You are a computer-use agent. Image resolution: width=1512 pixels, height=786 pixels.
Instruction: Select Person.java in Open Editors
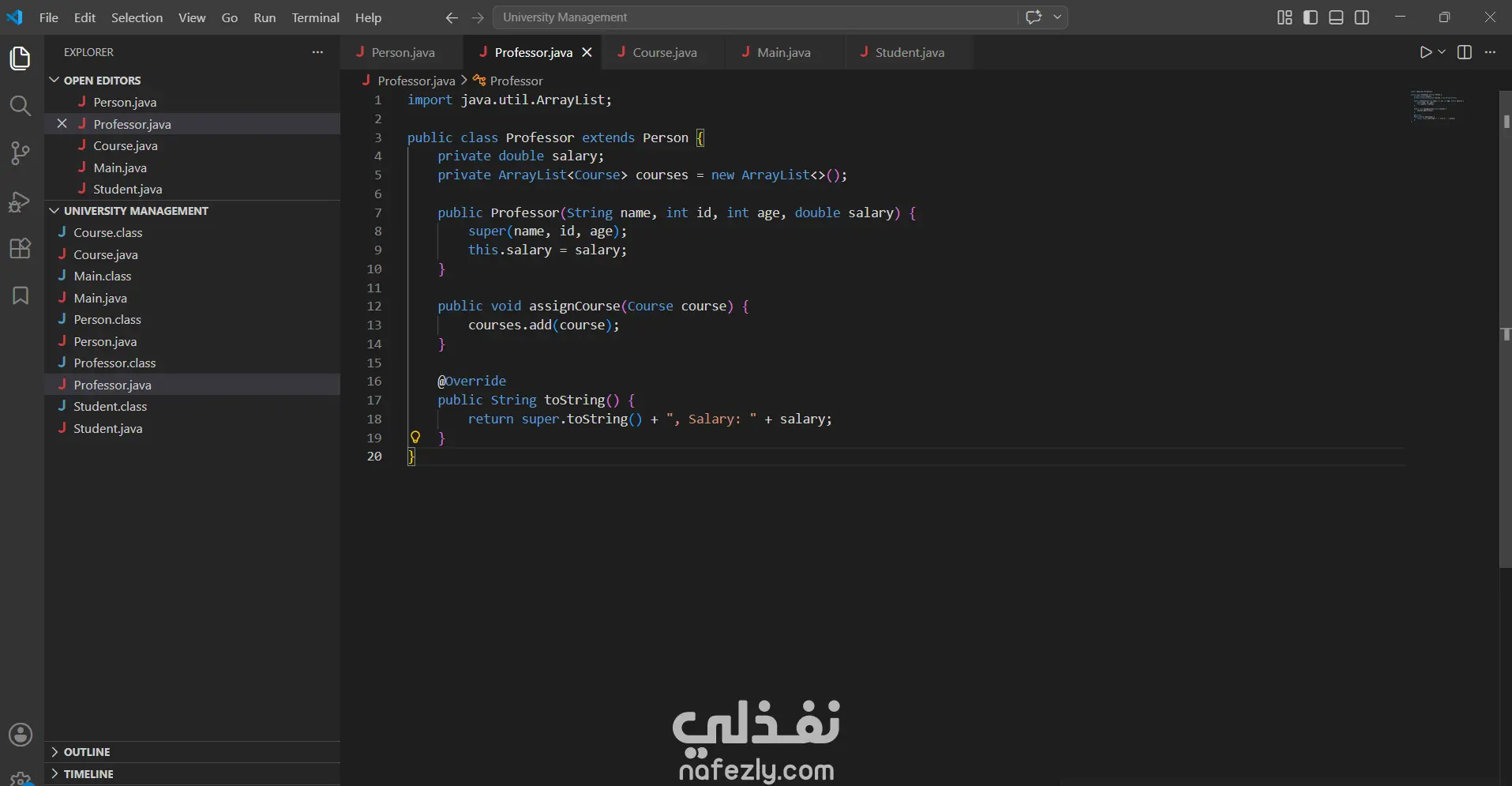tap(192, 102)
